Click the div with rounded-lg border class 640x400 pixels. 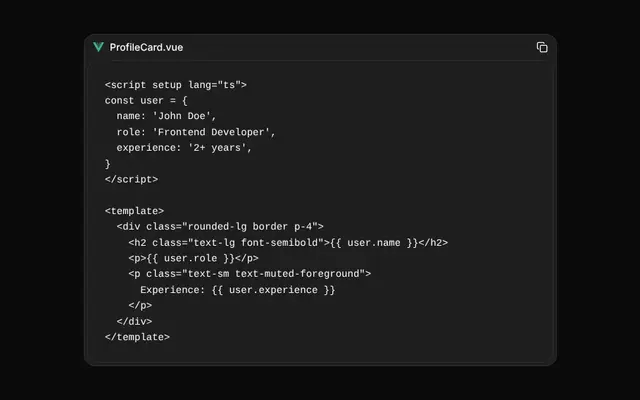(x=220, y=227)
